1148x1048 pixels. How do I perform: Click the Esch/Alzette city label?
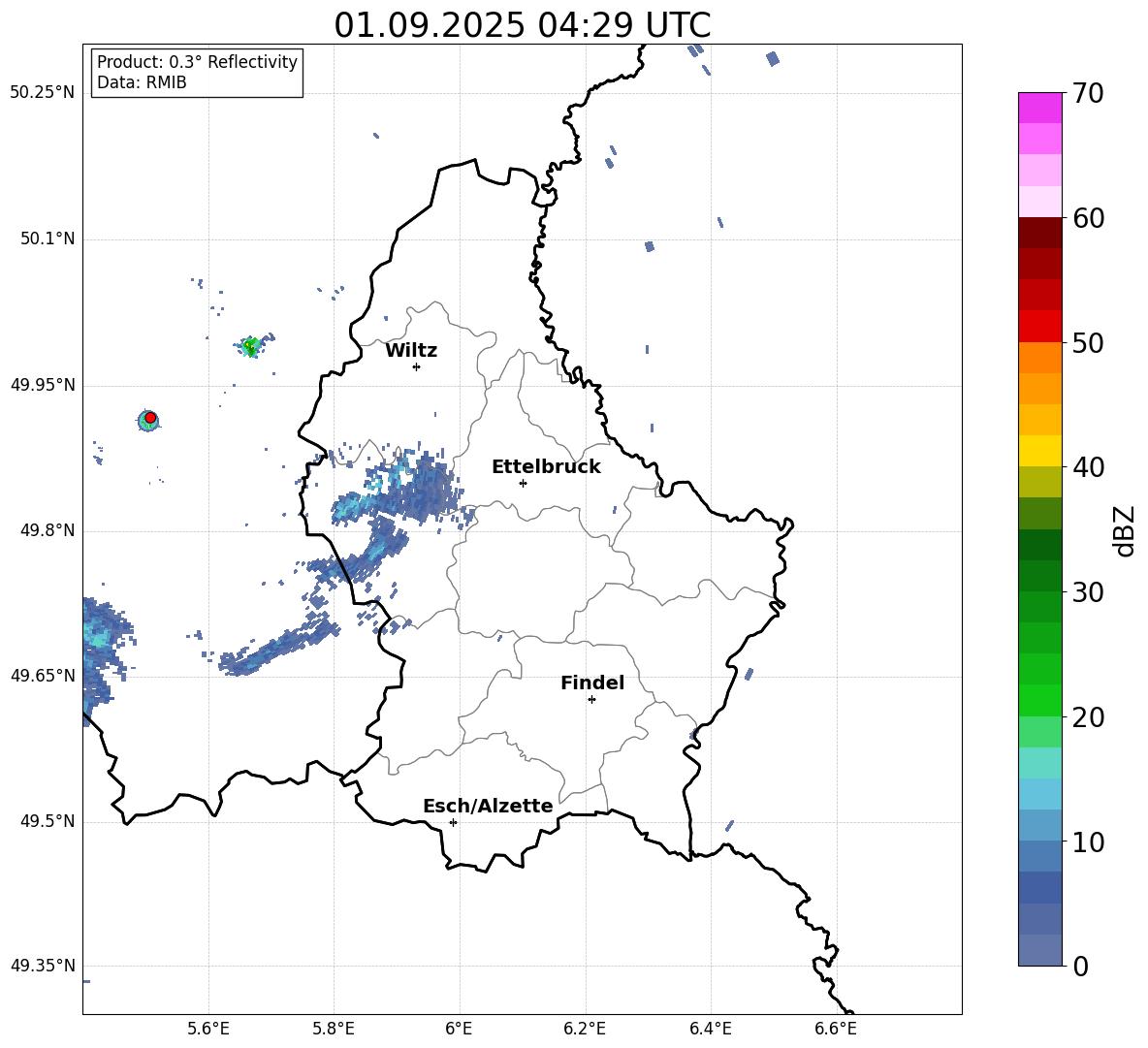(x=488, y=806)
